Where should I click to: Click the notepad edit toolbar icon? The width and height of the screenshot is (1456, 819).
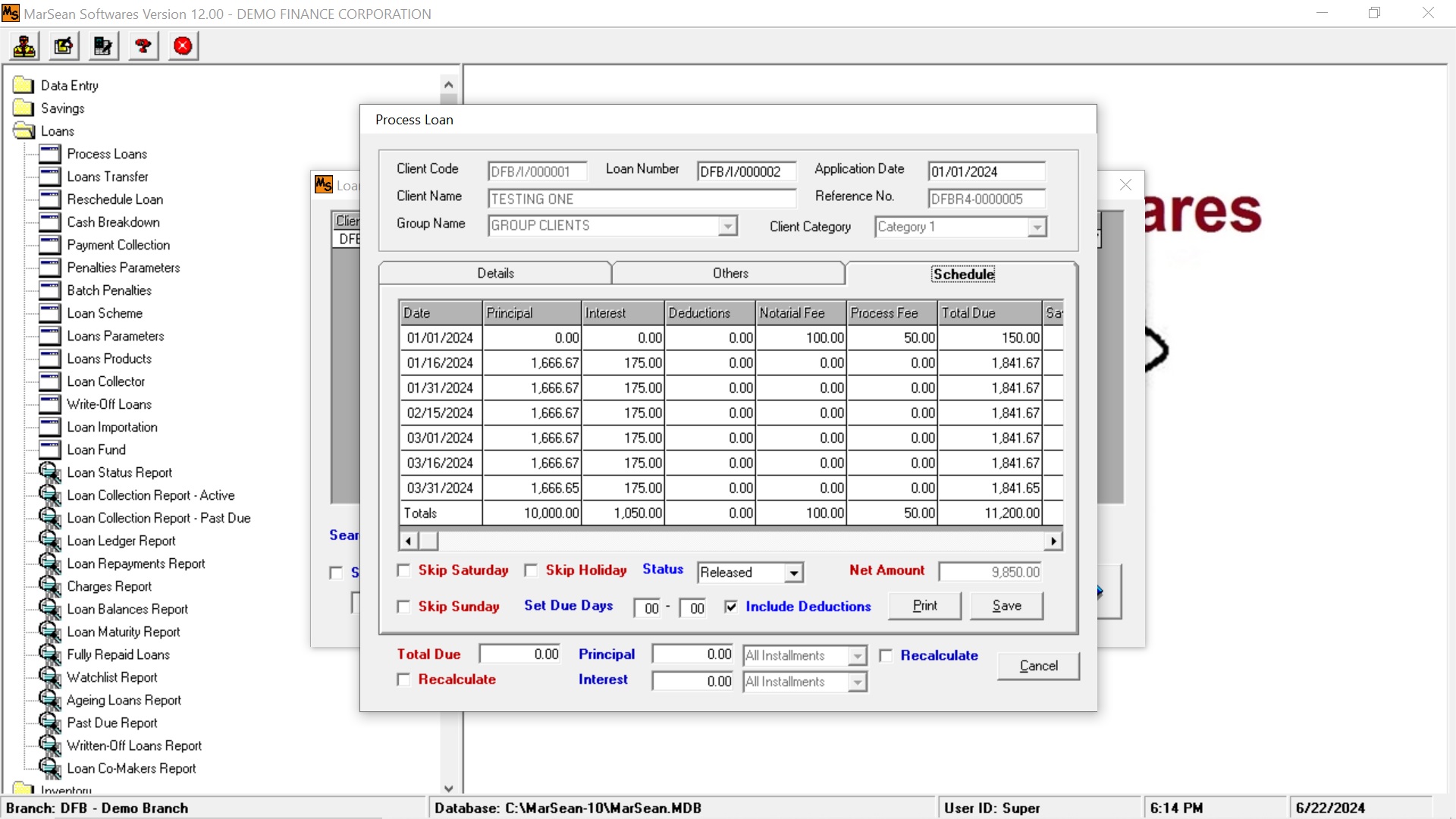coord(64,46)
